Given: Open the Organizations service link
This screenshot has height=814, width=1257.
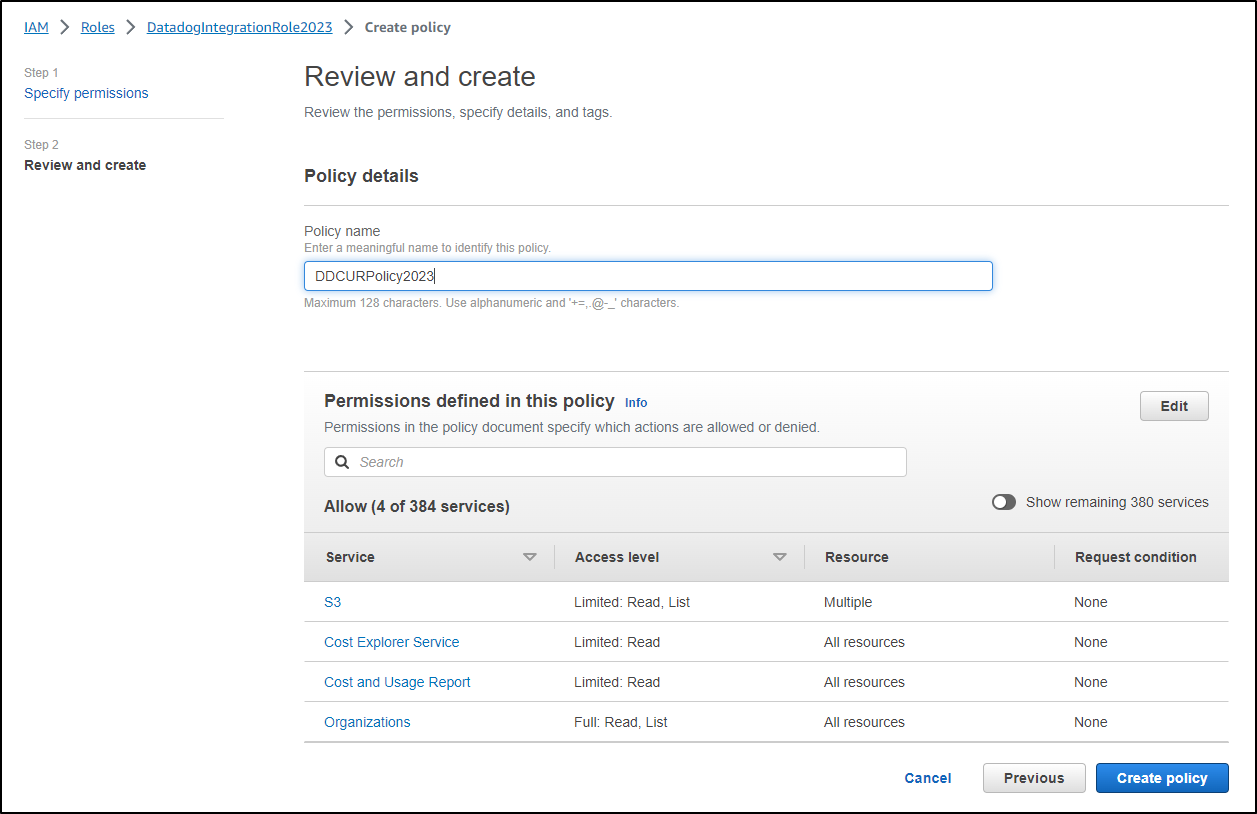Looking at the screenshot, I should click(367, 722).
